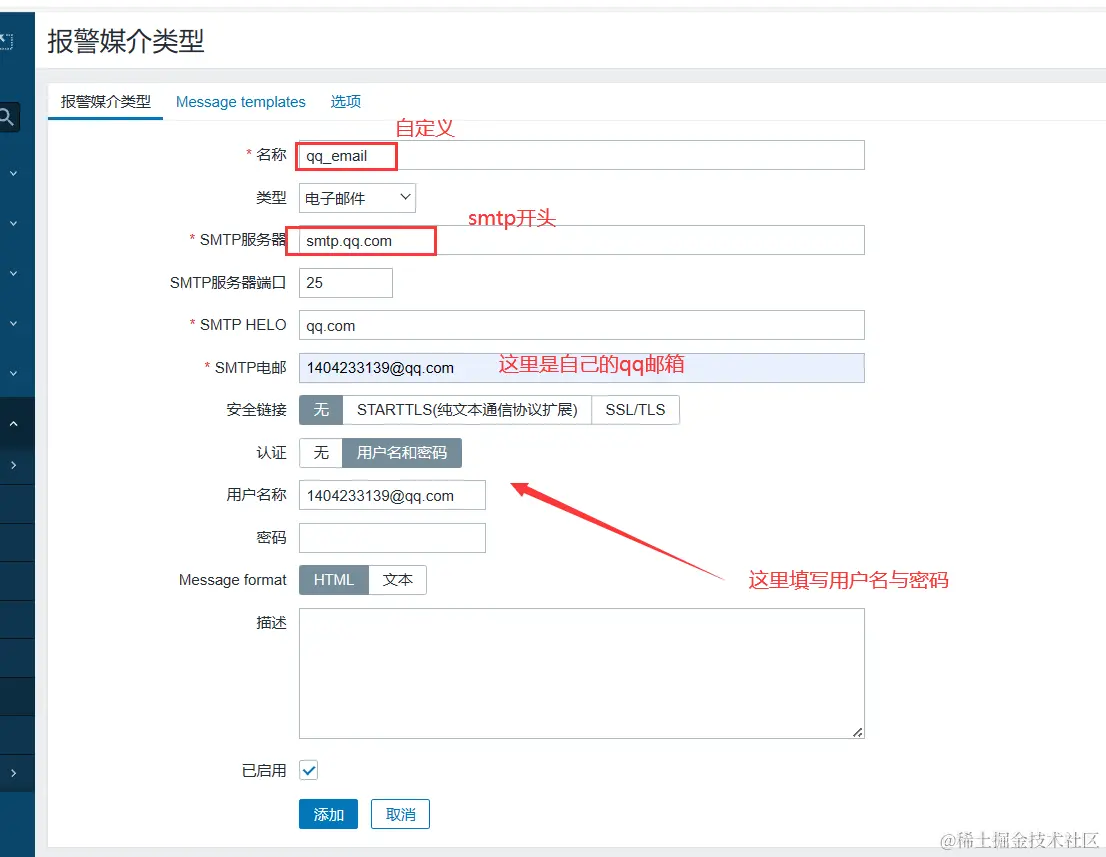Choose HTML message format
The height and width of the screenshot is (857, 1106).
(x=334, y=580)
